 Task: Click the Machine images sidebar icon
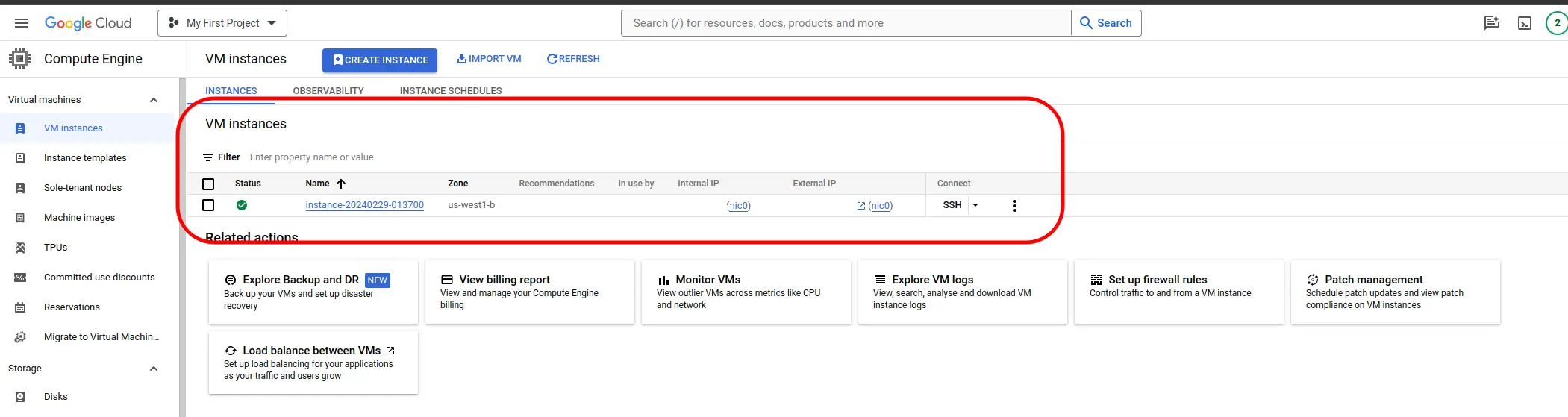(x=20, y=218)
